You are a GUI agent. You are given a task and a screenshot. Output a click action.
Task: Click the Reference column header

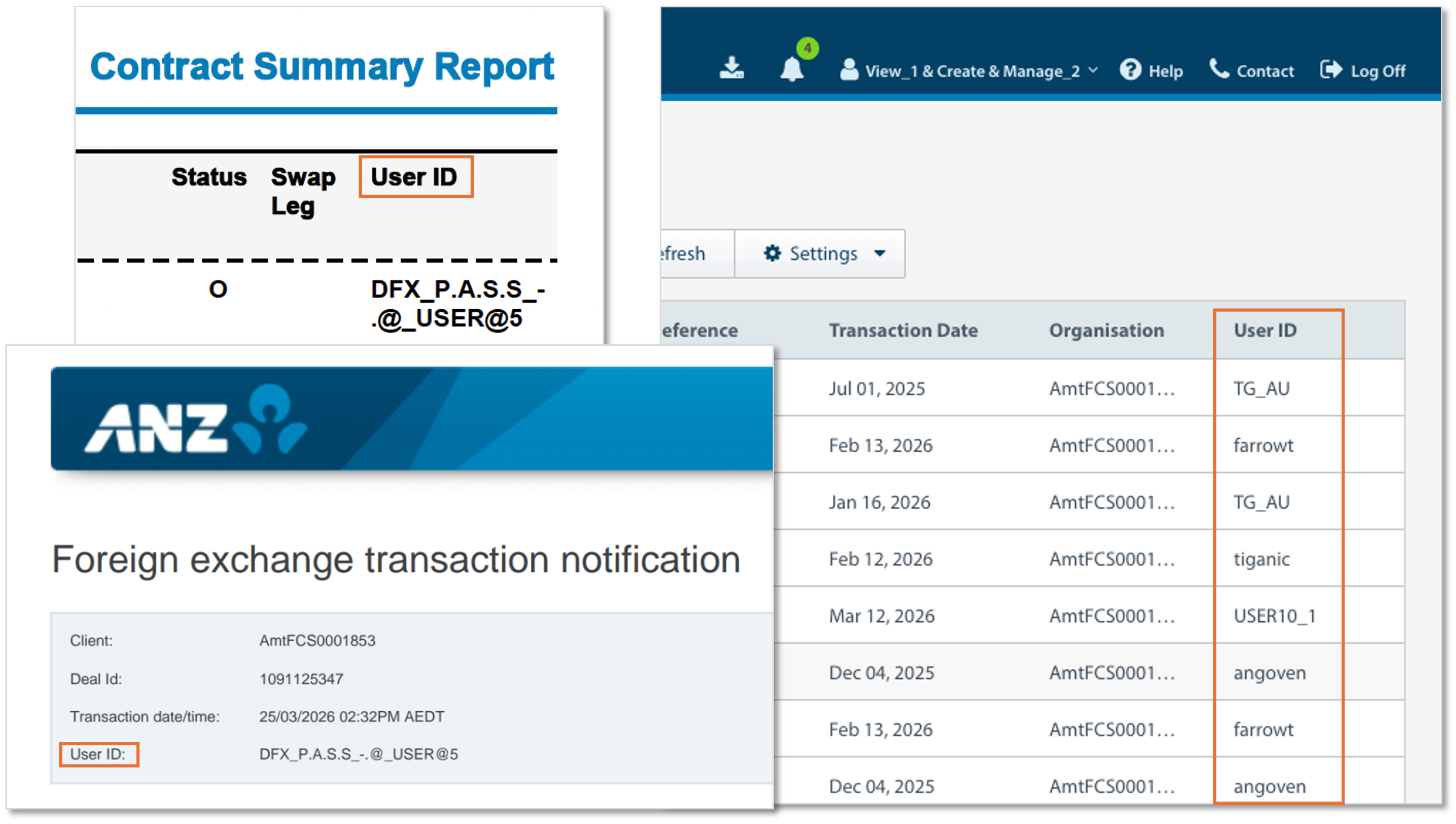pos(700,330)
